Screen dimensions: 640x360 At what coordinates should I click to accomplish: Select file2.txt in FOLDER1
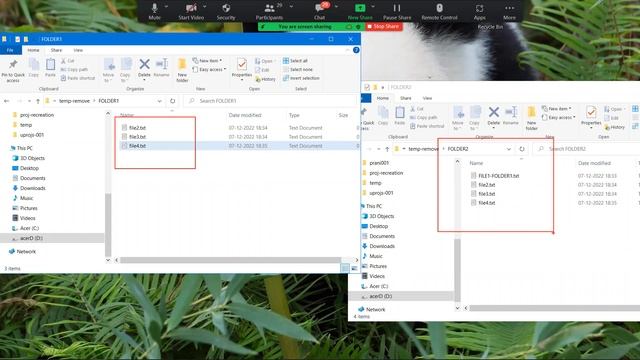pyautogui.click(x=138, y=128)
